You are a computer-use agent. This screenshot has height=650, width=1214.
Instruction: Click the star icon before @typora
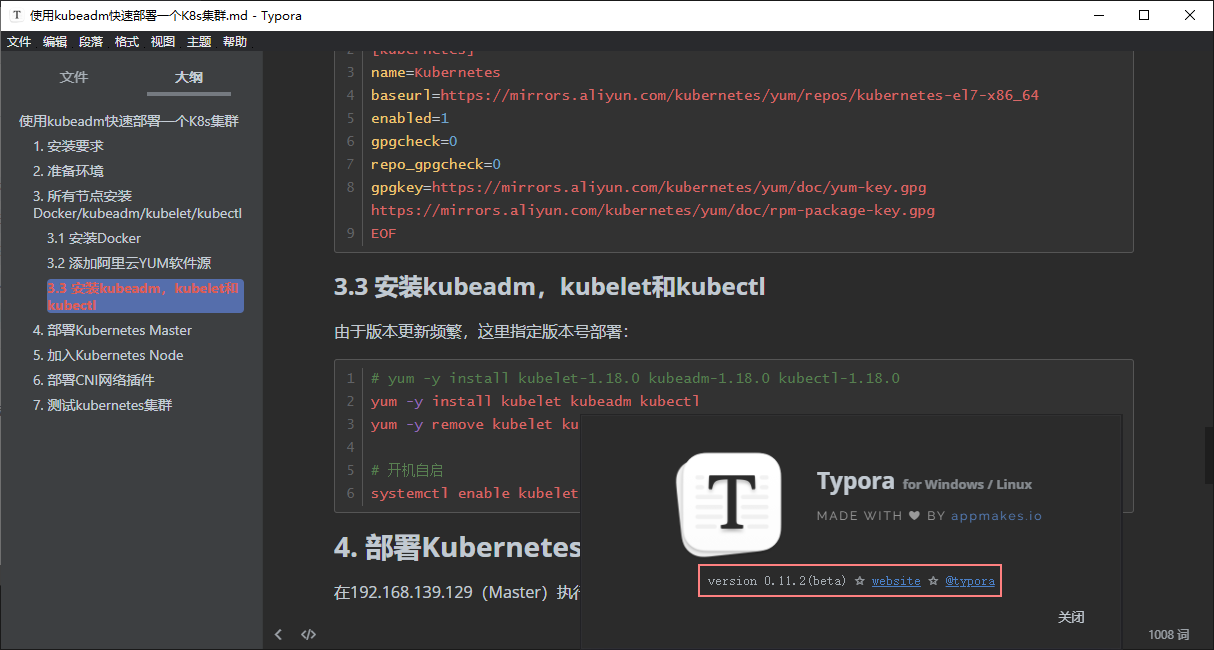(931, 581)
